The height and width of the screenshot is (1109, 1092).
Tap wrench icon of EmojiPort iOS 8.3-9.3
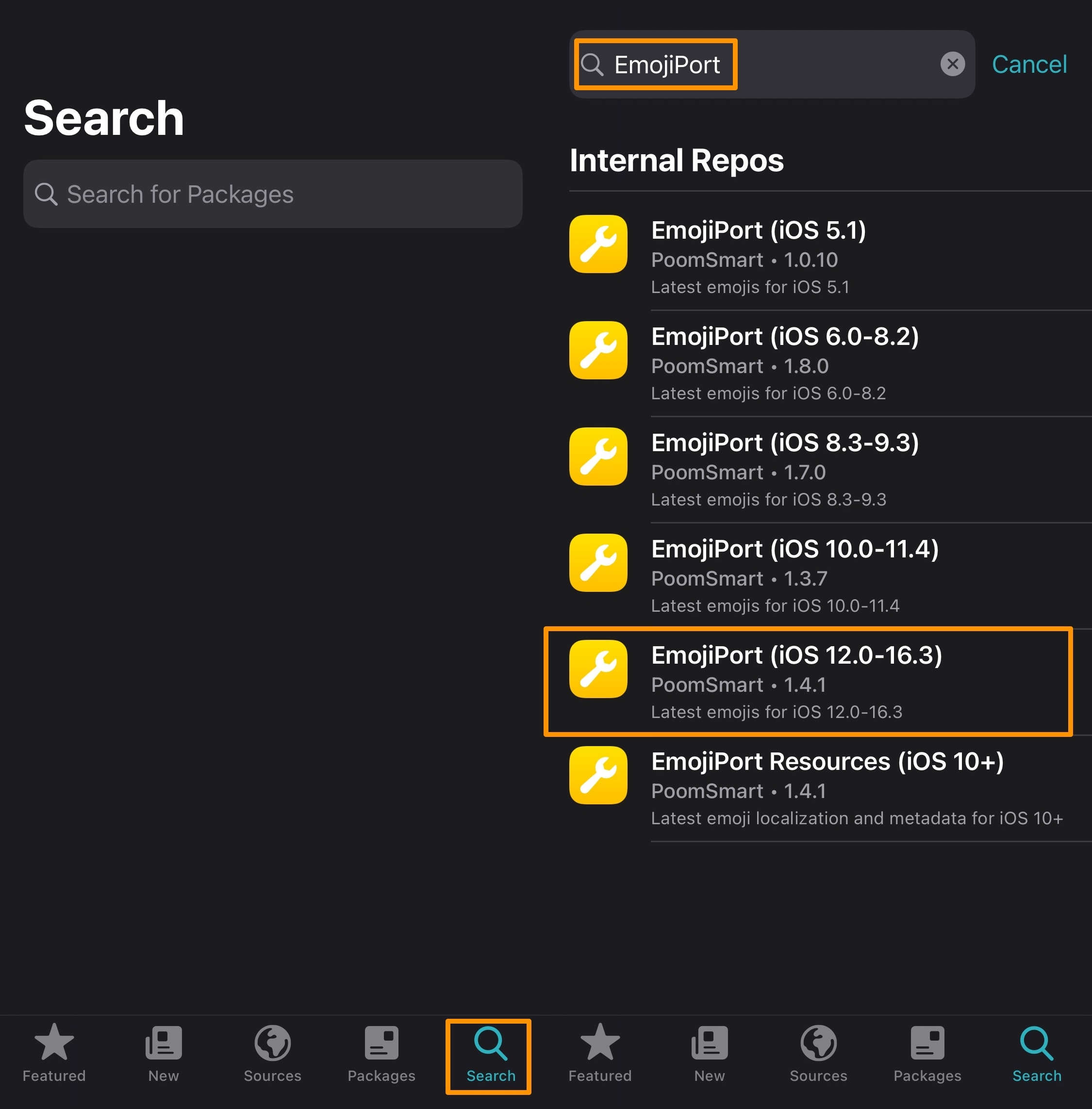(x=598, y=456)
